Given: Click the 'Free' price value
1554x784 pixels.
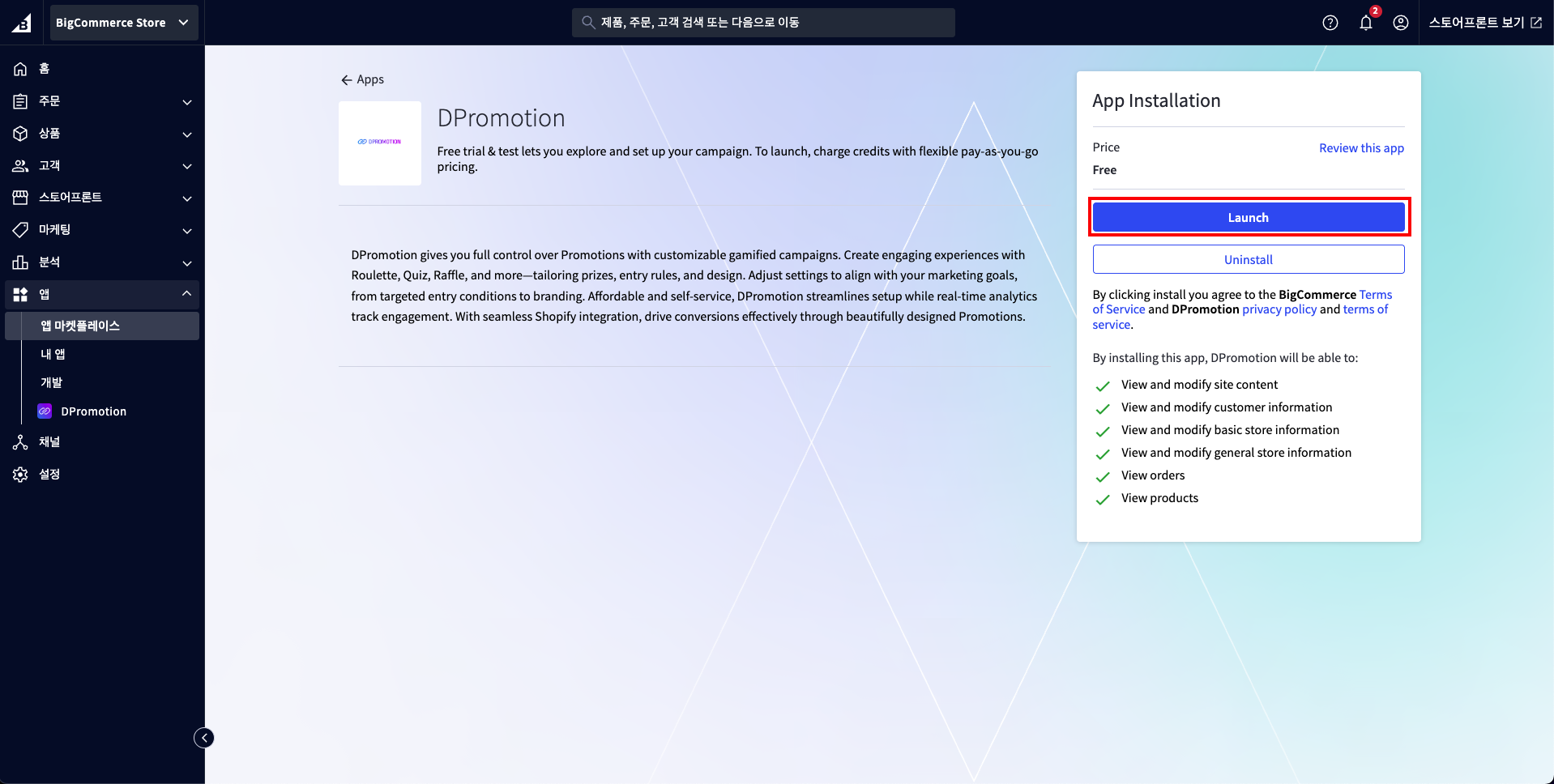Looking at the screenshot, I should click(x=1104, y=170).
